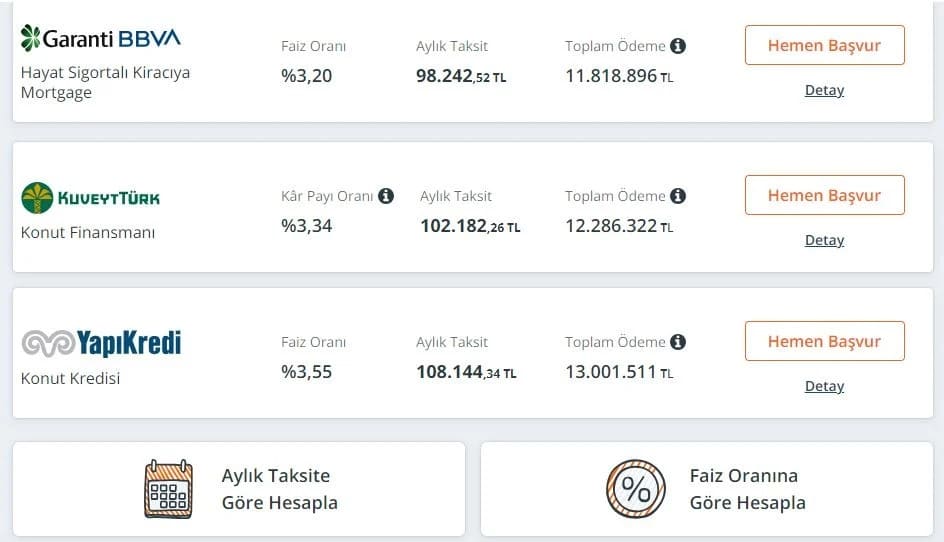Click the Konut Finansmanı product name
This screenshot has height=542, width=944.
88,233
